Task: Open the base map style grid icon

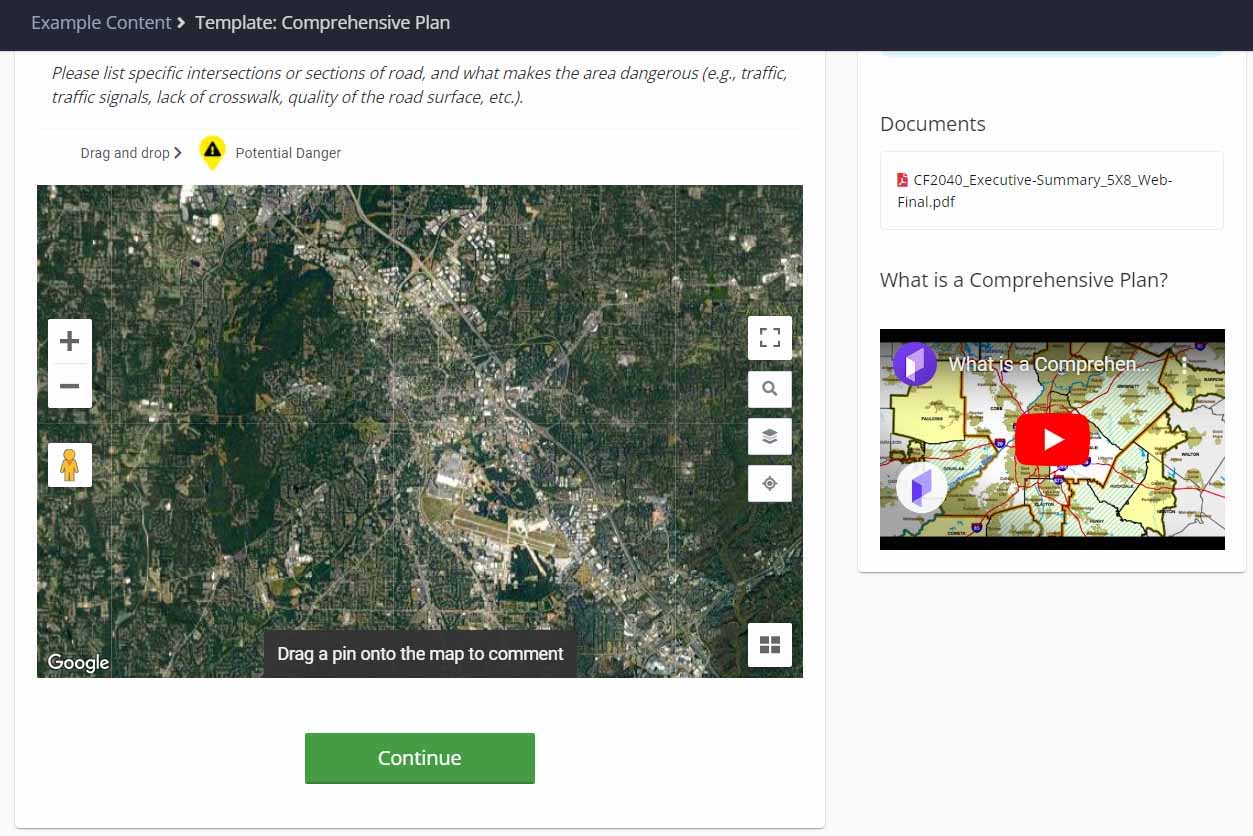Action: (x=769, y=645)
